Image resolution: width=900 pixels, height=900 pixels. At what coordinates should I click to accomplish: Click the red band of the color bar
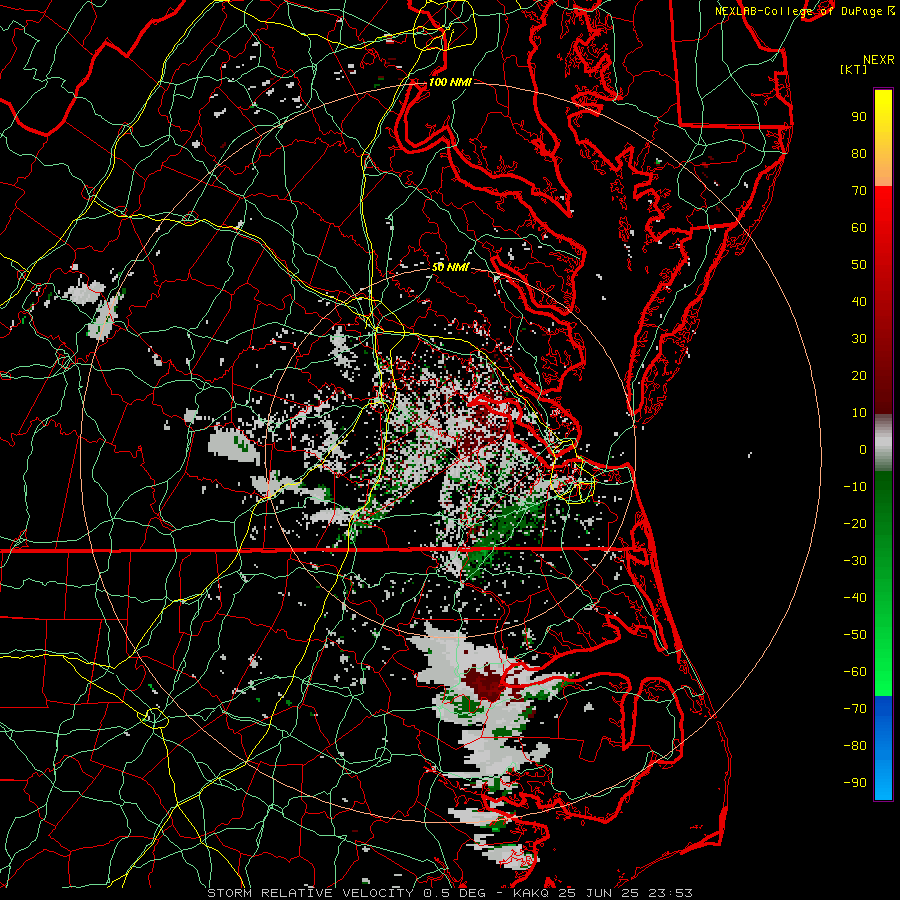coord(883,298)
